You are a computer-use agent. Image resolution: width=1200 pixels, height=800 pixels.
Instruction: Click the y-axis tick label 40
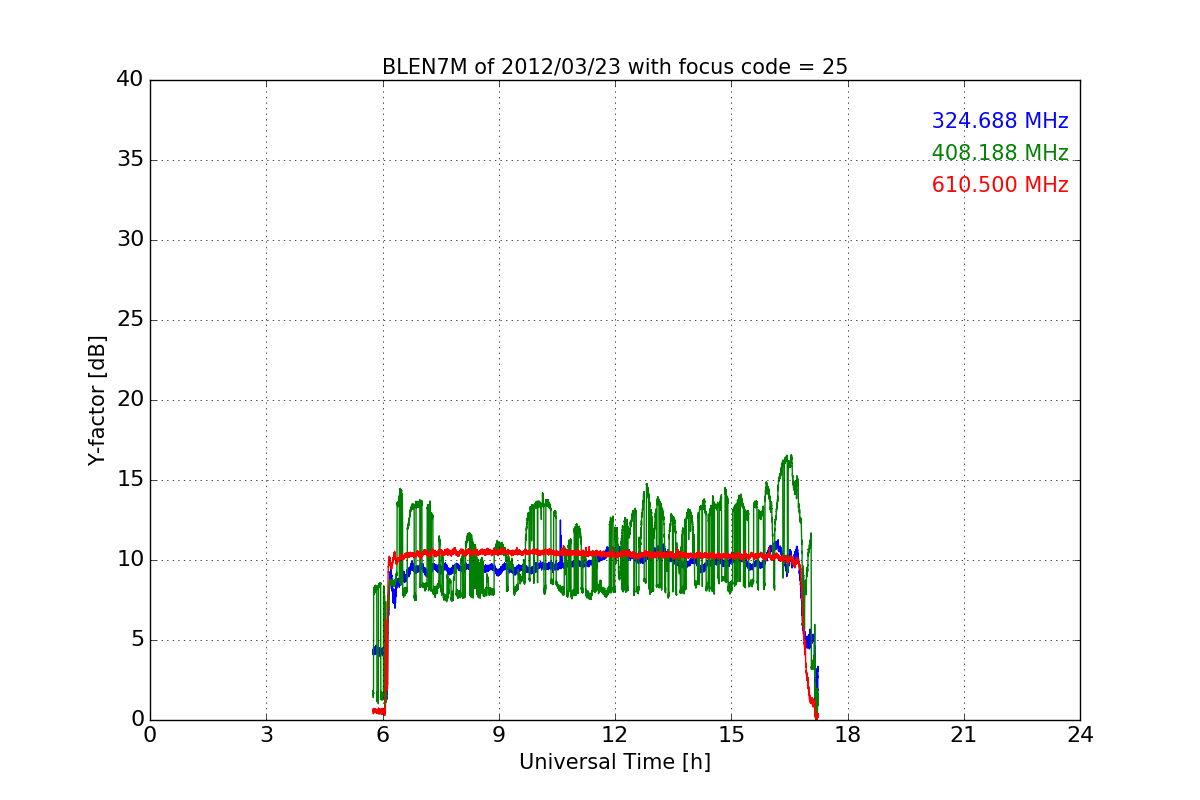coord(129,80)
